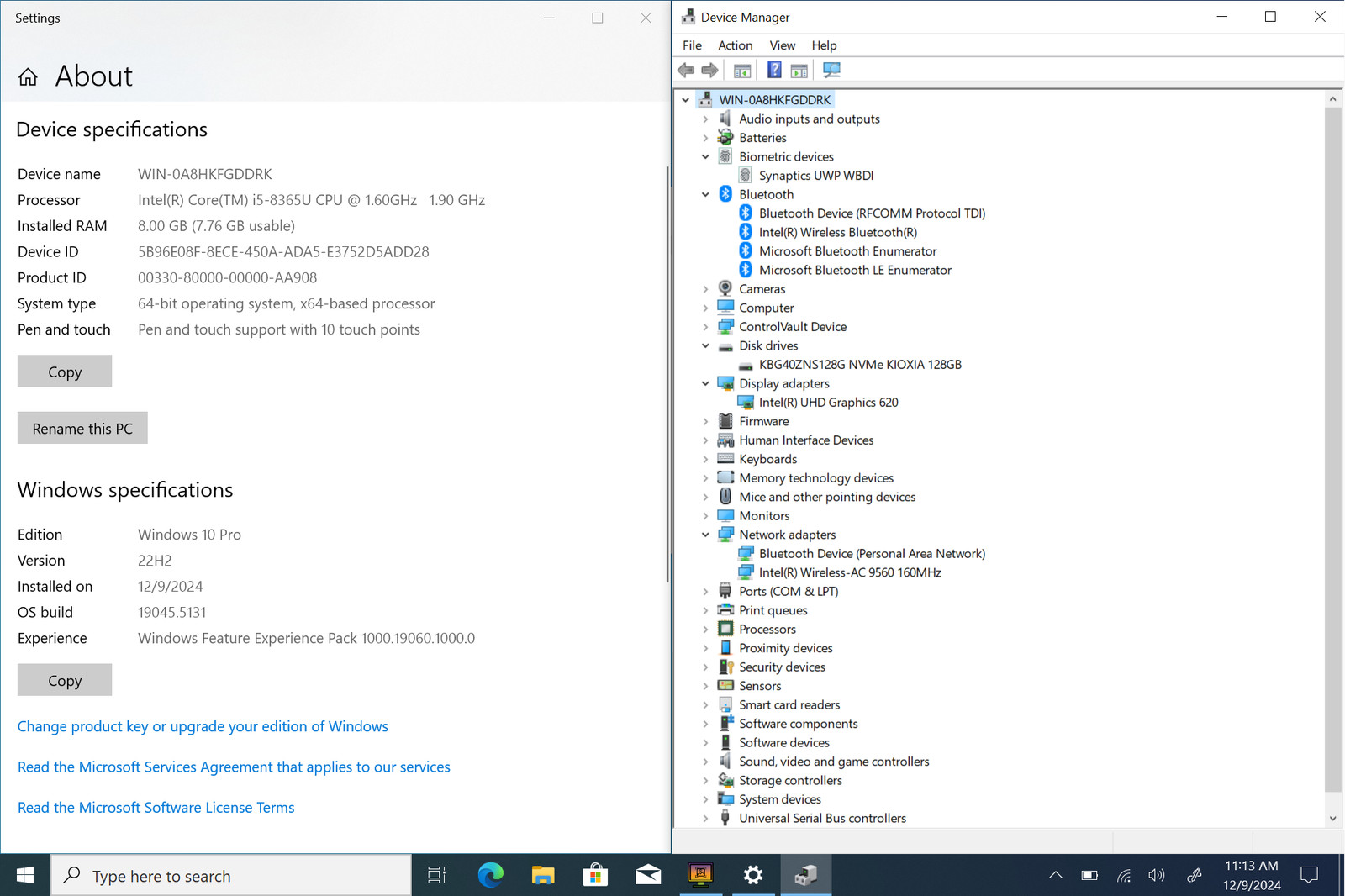Scan for hardware changes via monitor toolbar icon

pyautogui.click(x=831, y=71)
